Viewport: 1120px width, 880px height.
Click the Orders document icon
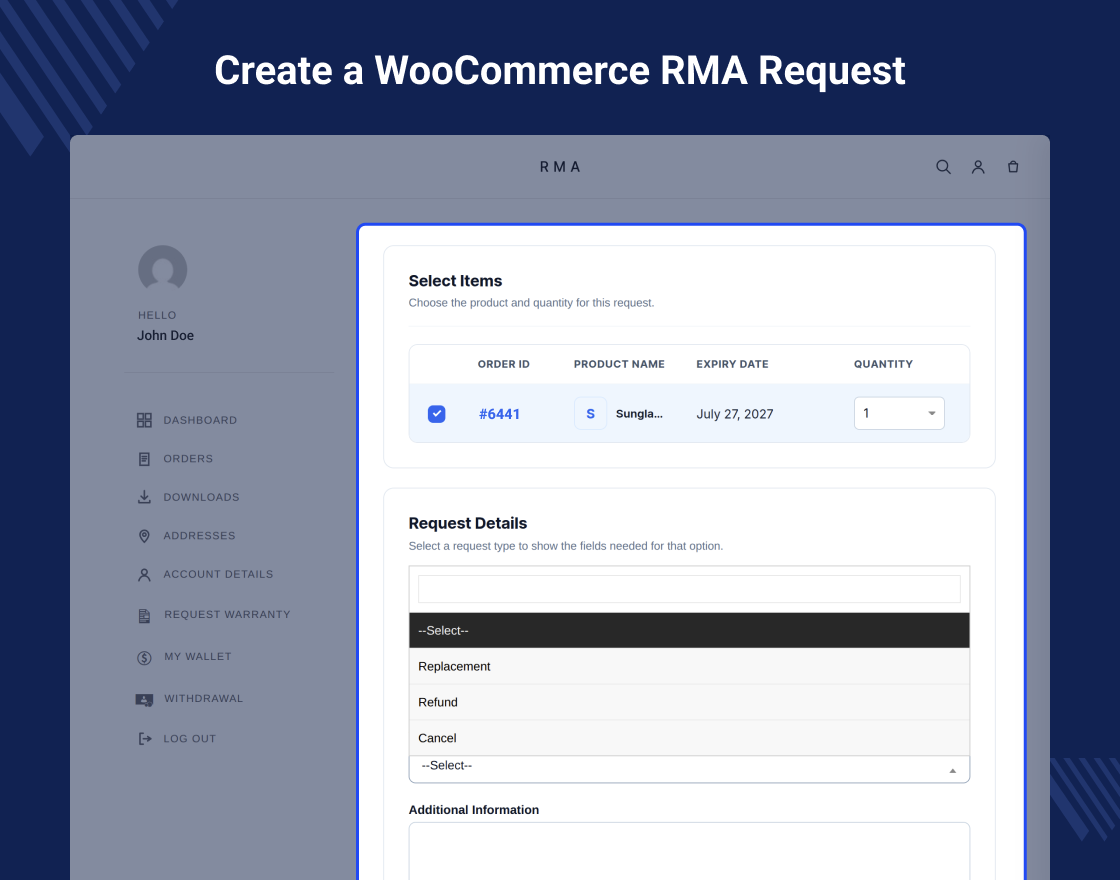[144, 459]
